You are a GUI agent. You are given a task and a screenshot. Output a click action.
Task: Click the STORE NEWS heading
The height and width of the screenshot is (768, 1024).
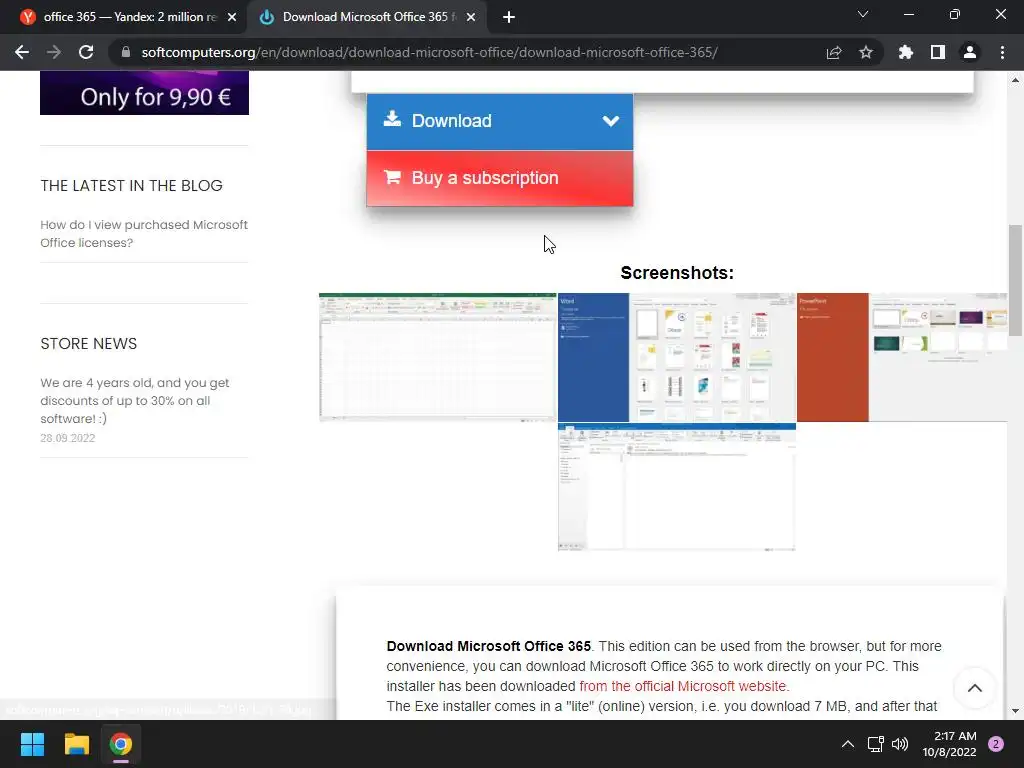89,344
